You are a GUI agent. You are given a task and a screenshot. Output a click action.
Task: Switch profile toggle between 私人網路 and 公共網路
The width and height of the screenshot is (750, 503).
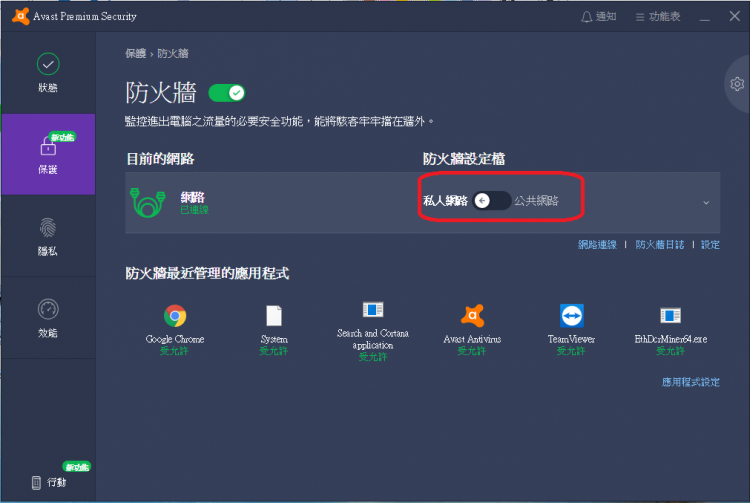pos(491,201)
